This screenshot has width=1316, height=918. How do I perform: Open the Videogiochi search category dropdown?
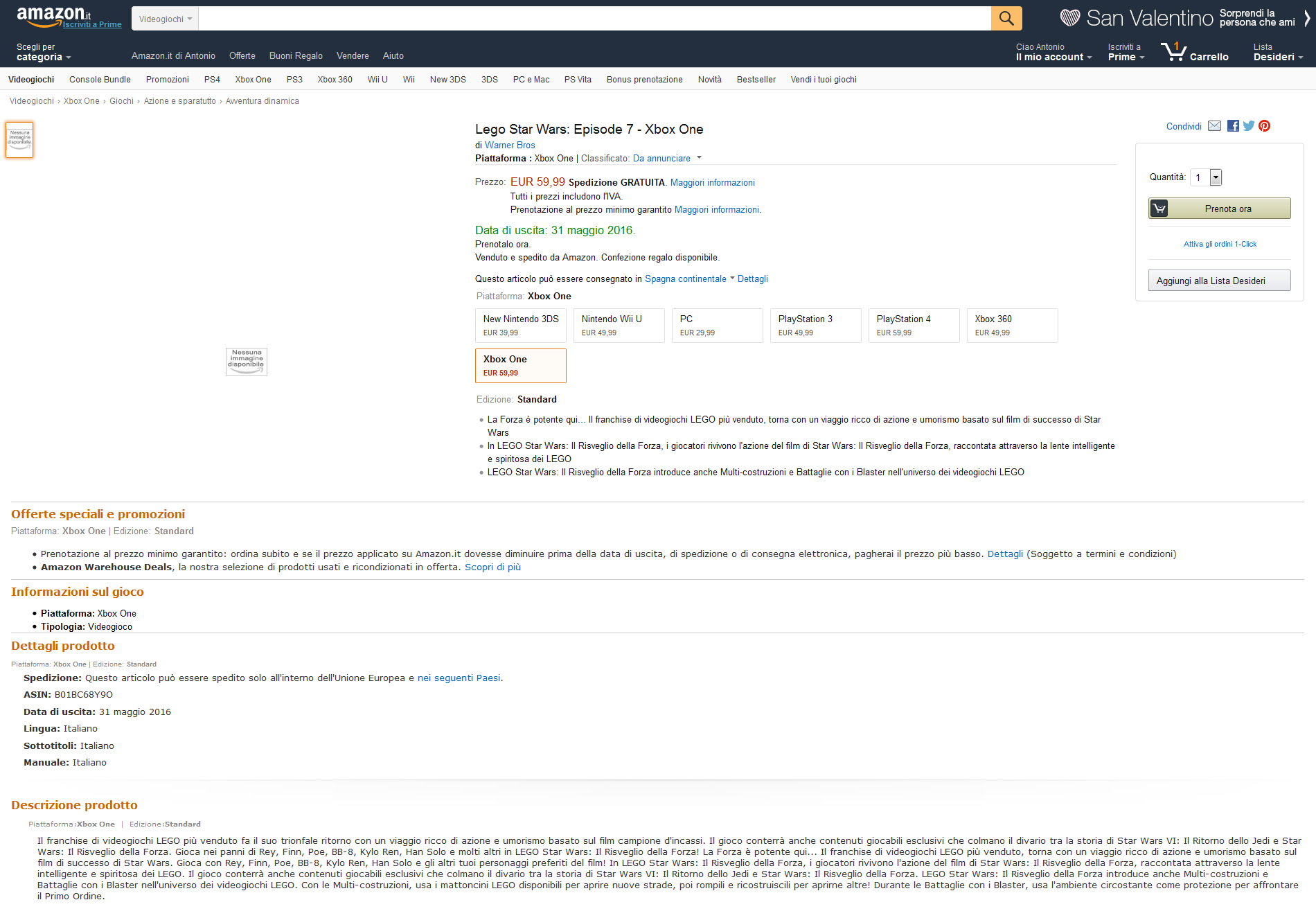[x=165, y=19]
